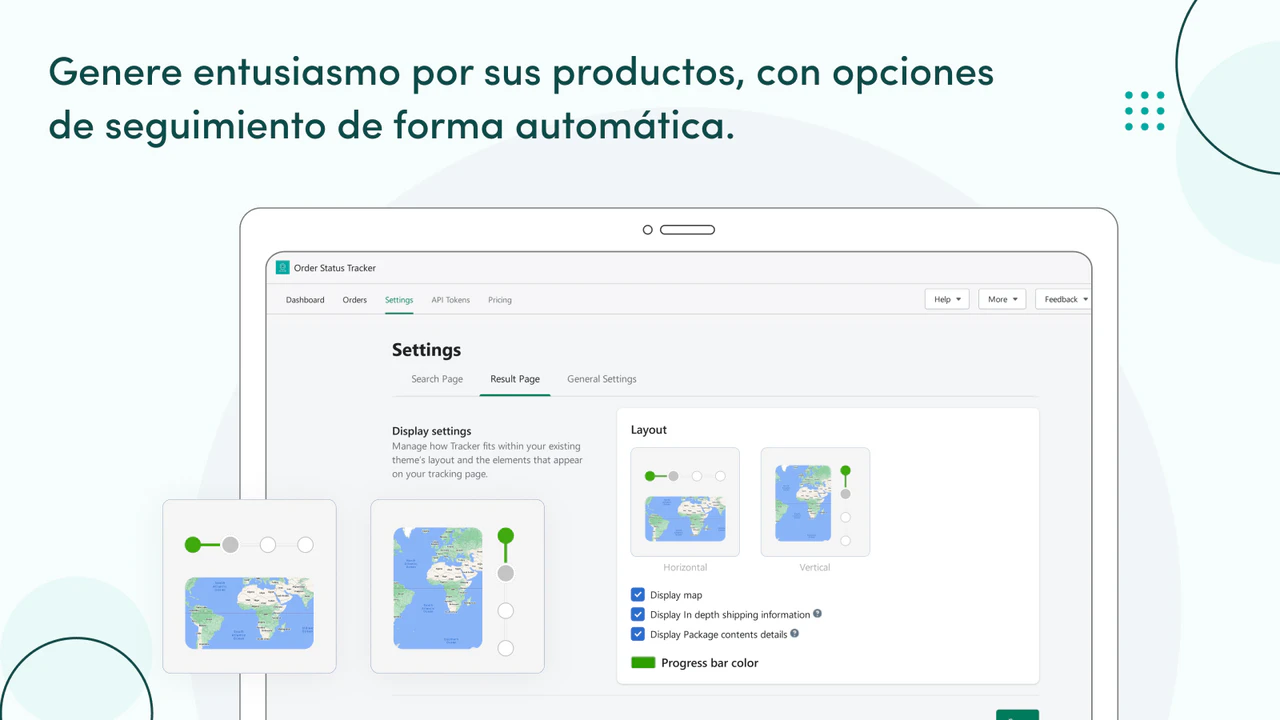Click help icon beside In depth shipping information
This screenshot has height=720, width=1280.
(817, 614)
